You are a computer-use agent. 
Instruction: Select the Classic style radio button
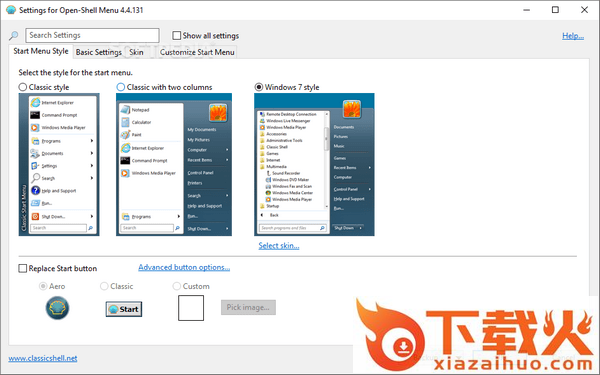(23, 87)
